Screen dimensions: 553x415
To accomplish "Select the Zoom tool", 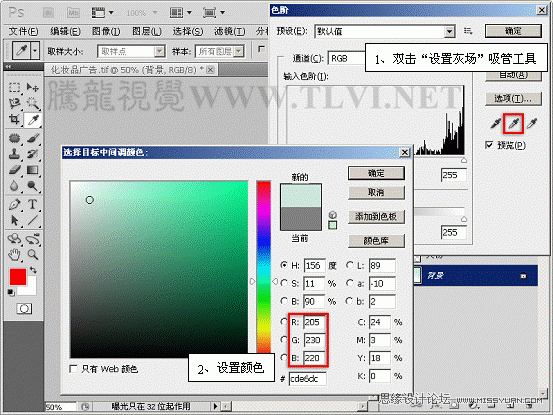I will click(x=33, y=255).
